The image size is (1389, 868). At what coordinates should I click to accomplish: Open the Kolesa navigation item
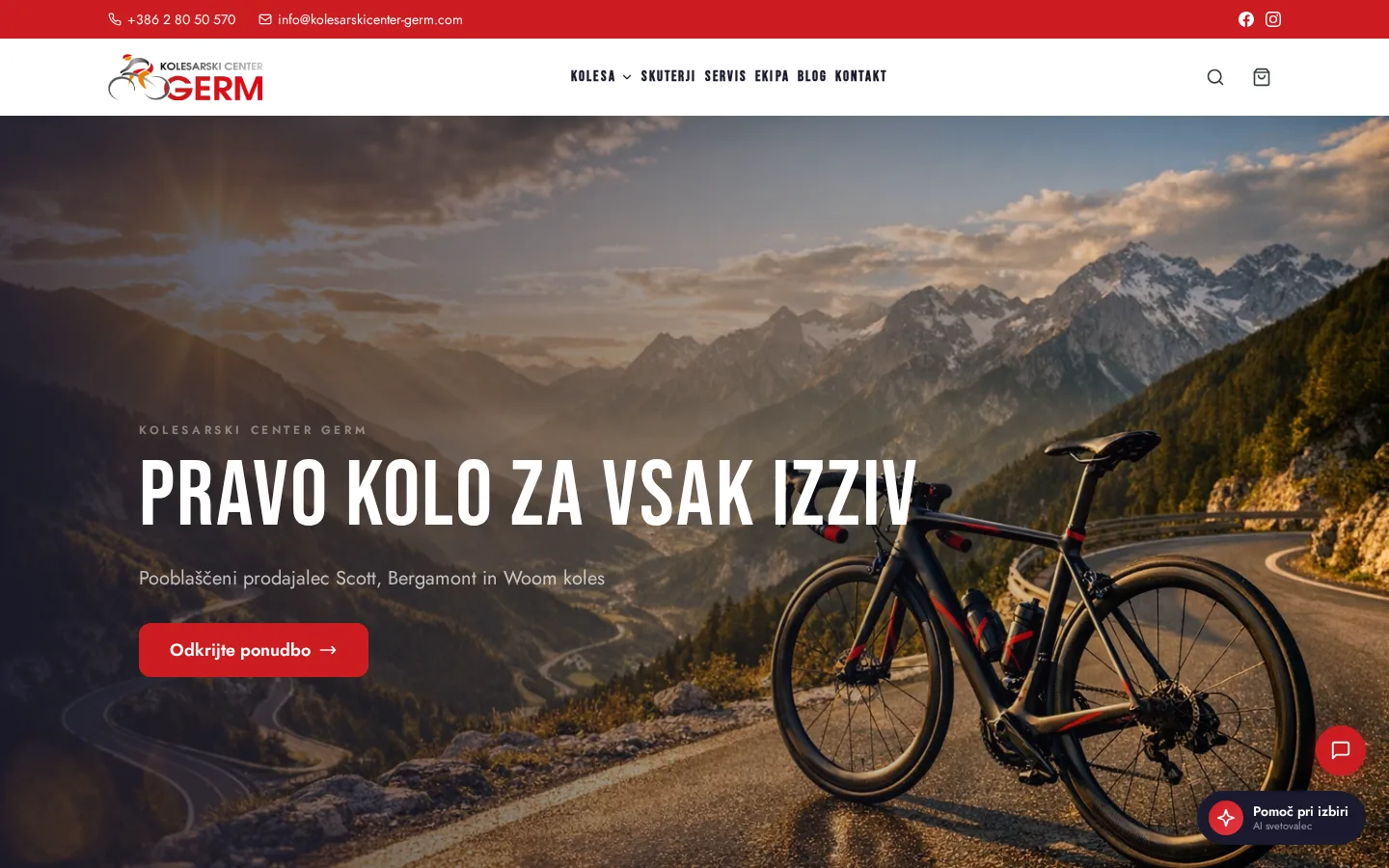pyautogui.click(x=593, y=77)
